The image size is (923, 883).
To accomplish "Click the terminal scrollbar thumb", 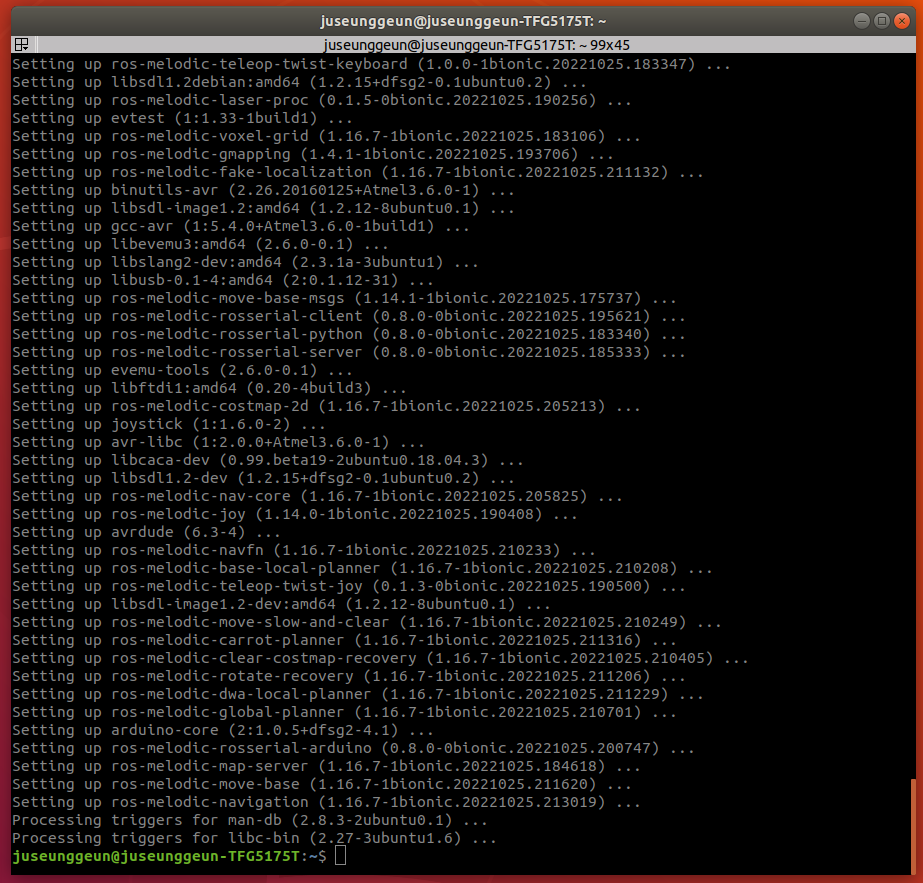I will click(x=913, y=826).
